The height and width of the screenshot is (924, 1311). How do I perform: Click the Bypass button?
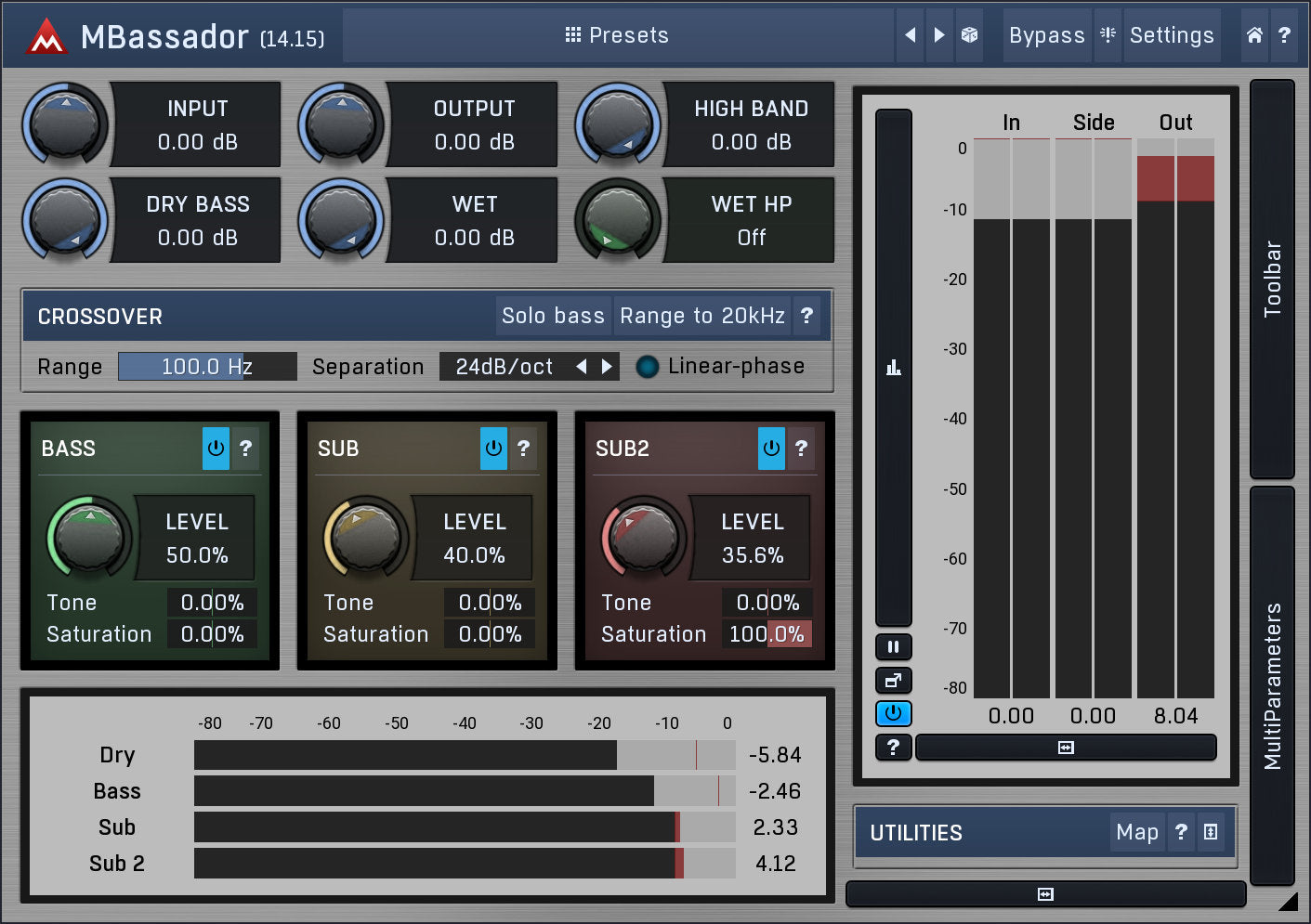tap(1046, 35)
